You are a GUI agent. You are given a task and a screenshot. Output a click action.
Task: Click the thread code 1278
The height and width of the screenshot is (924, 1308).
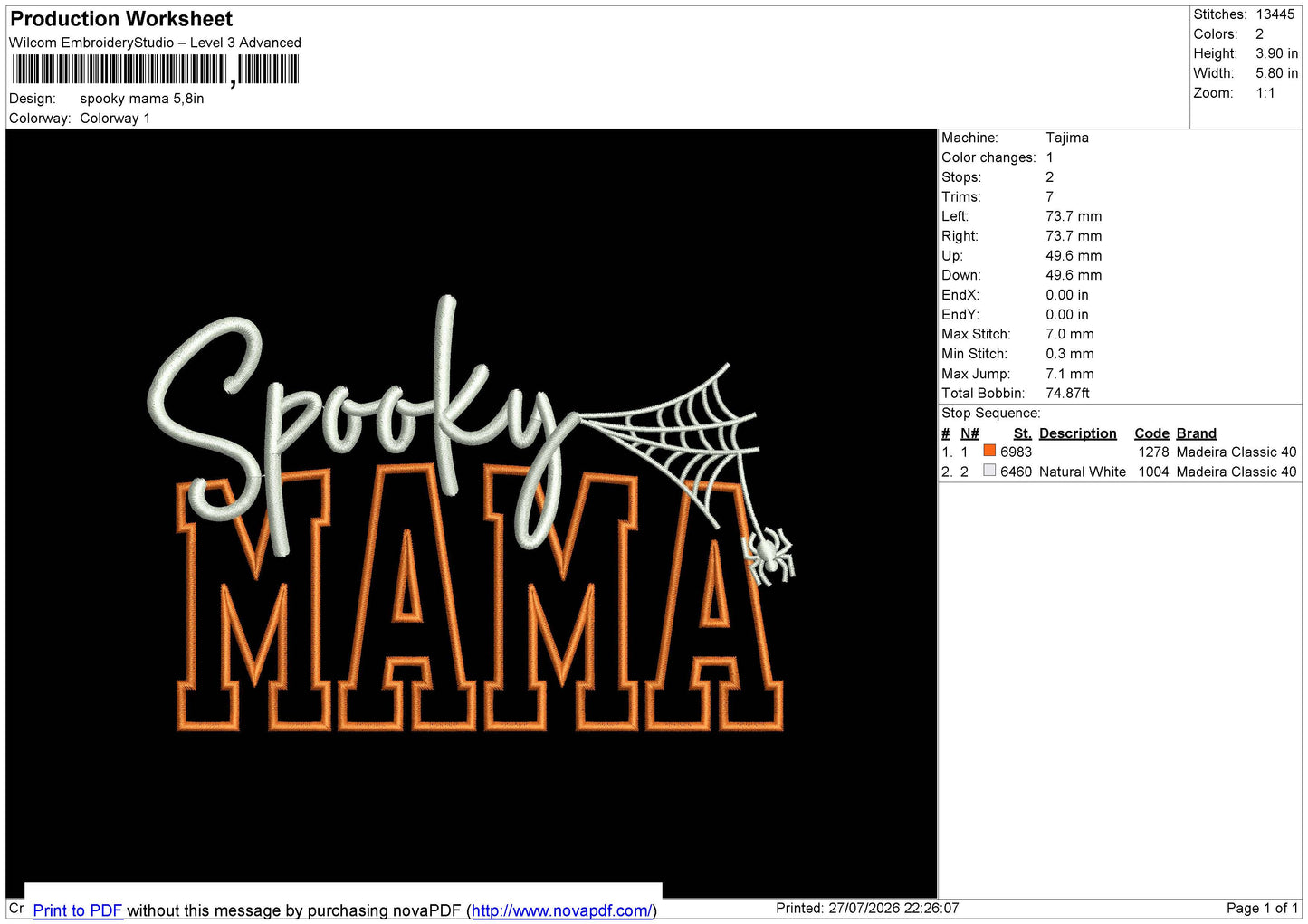[x=1153, y=452]
